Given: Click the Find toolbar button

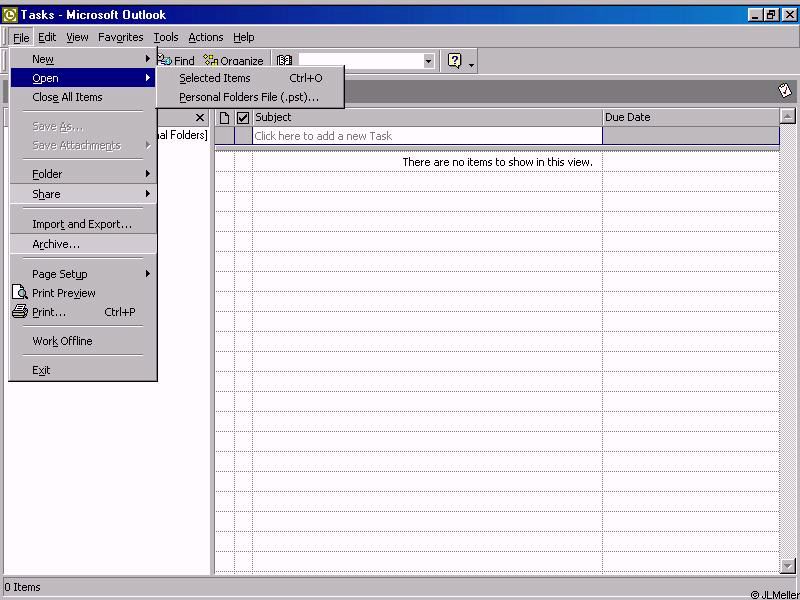Looking at the screenshot, I should click(x=176, y=61).
